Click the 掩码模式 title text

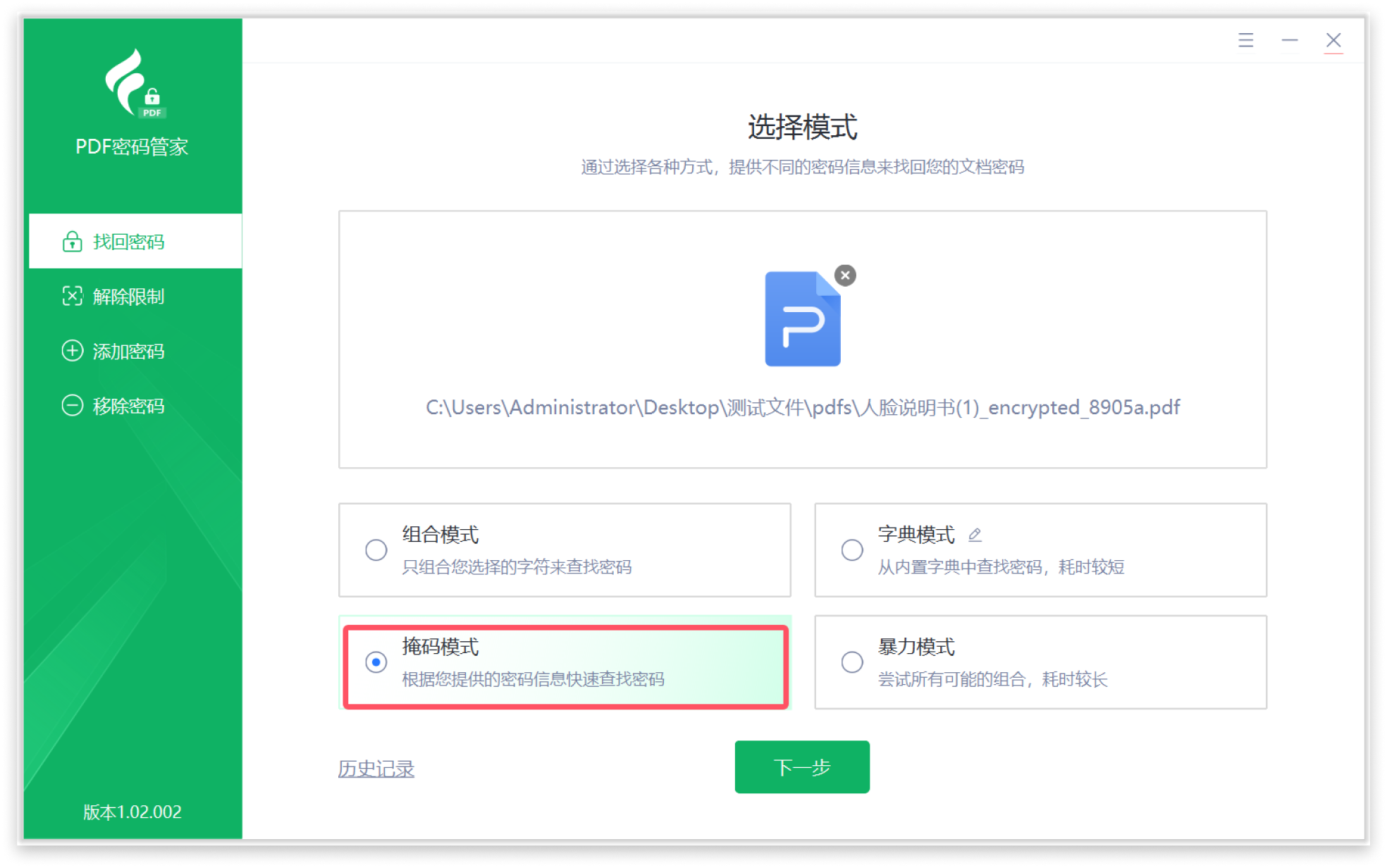pos(440,647)
